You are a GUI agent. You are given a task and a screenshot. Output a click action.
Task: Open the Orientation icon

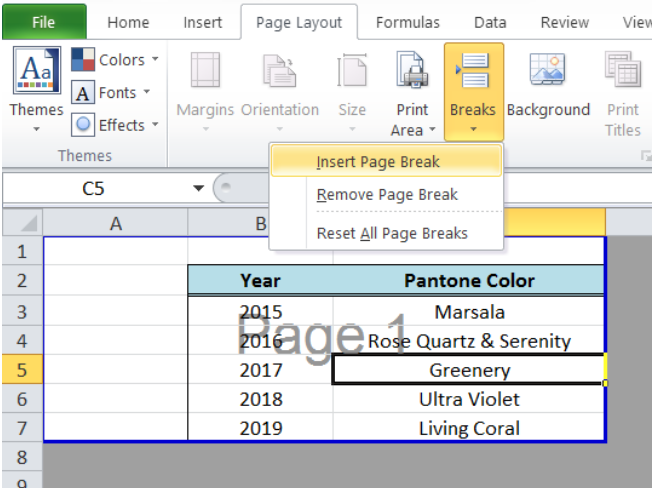tap(279, 71)
